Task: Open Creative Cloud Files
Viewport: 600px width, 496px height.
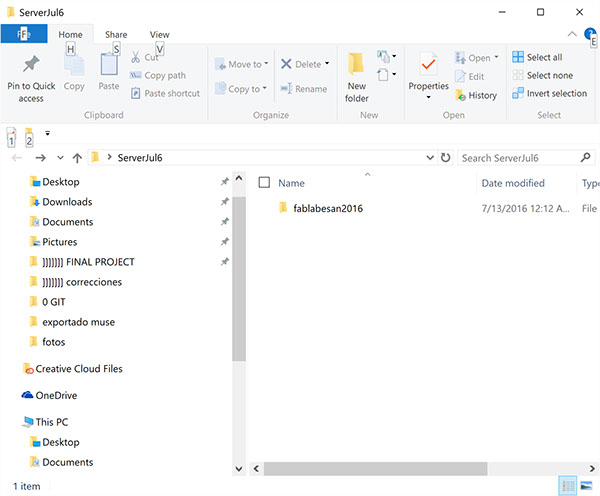Action: pyautogui.click(x=79, y=369)
